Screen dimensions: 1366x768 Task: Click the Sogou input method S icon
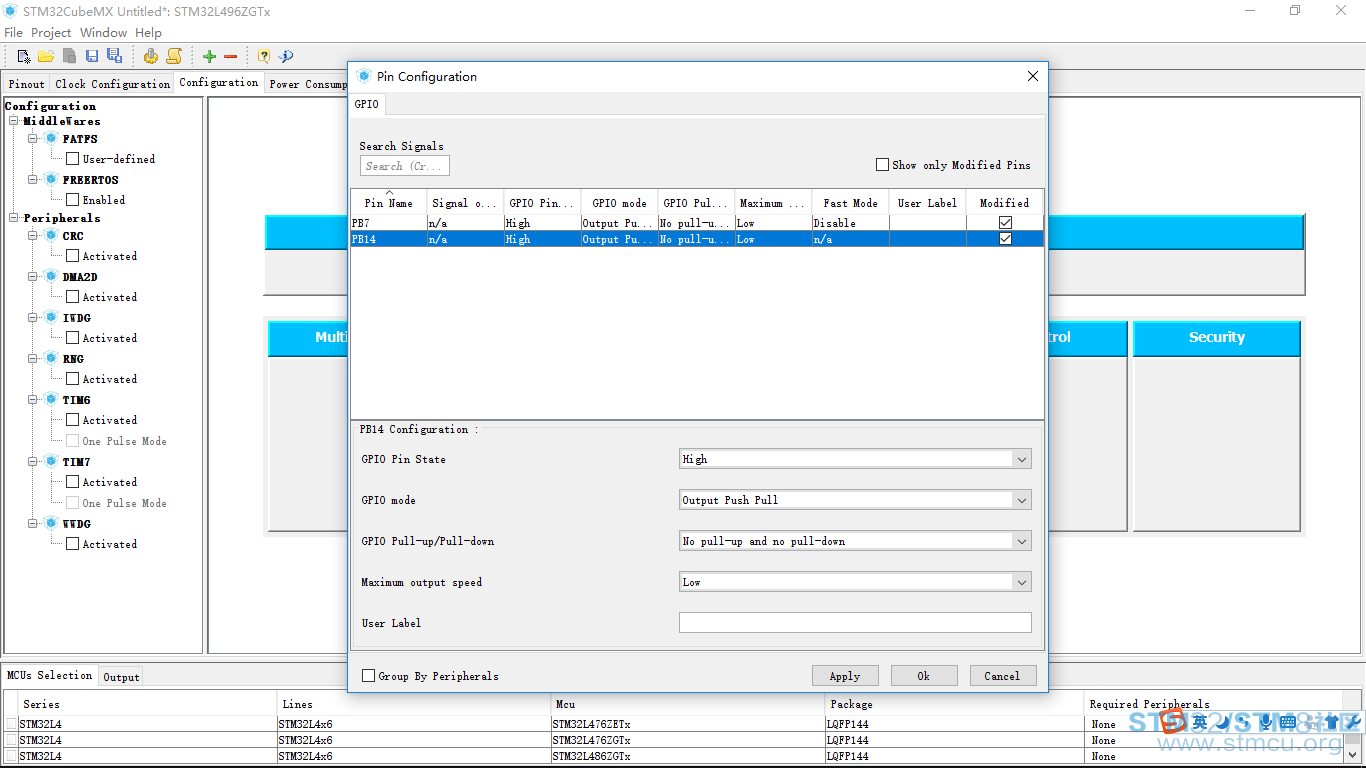click(x=1173, y=721)
